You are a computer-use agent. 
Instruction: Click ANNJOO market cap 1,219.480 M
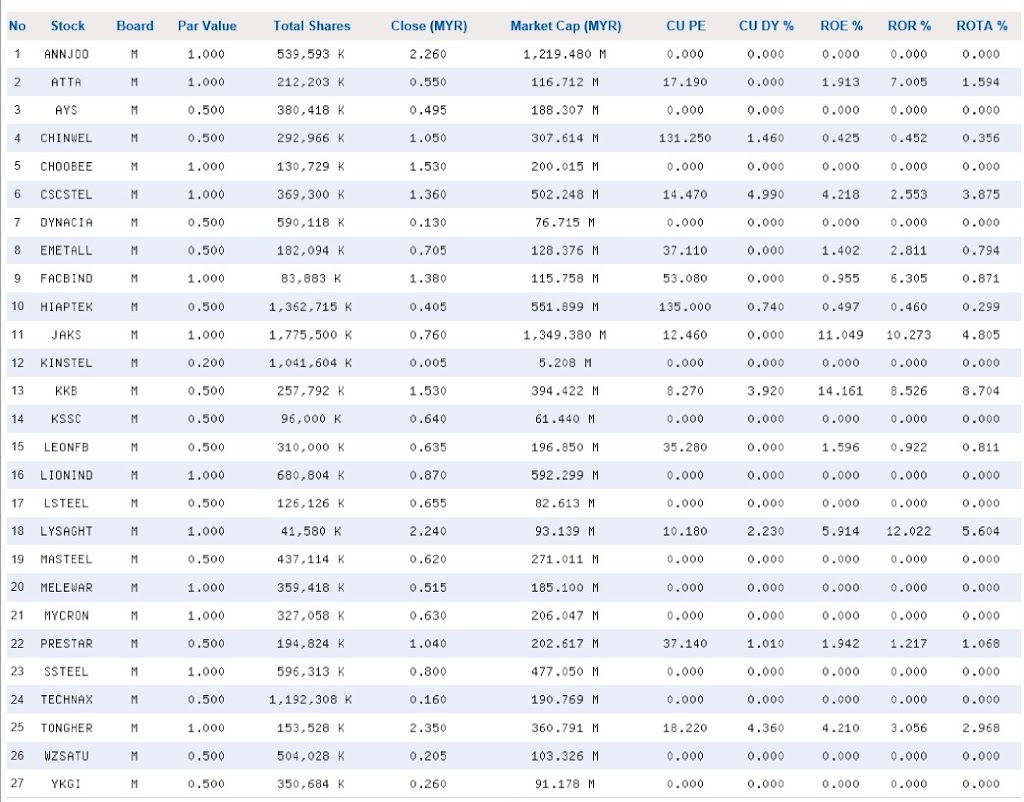coord(565,54)
